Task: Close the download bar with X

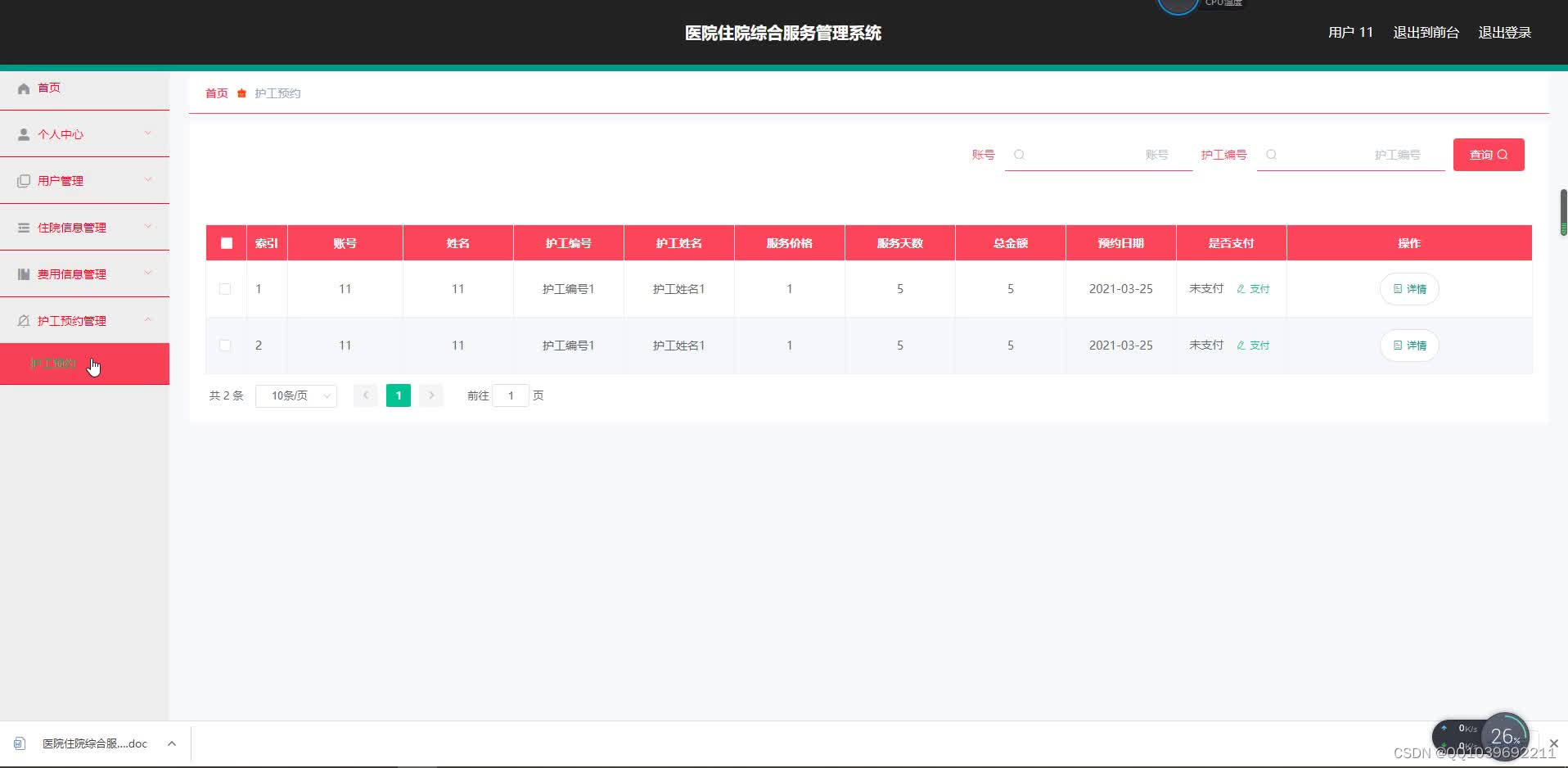Action: click(1553, 743)
